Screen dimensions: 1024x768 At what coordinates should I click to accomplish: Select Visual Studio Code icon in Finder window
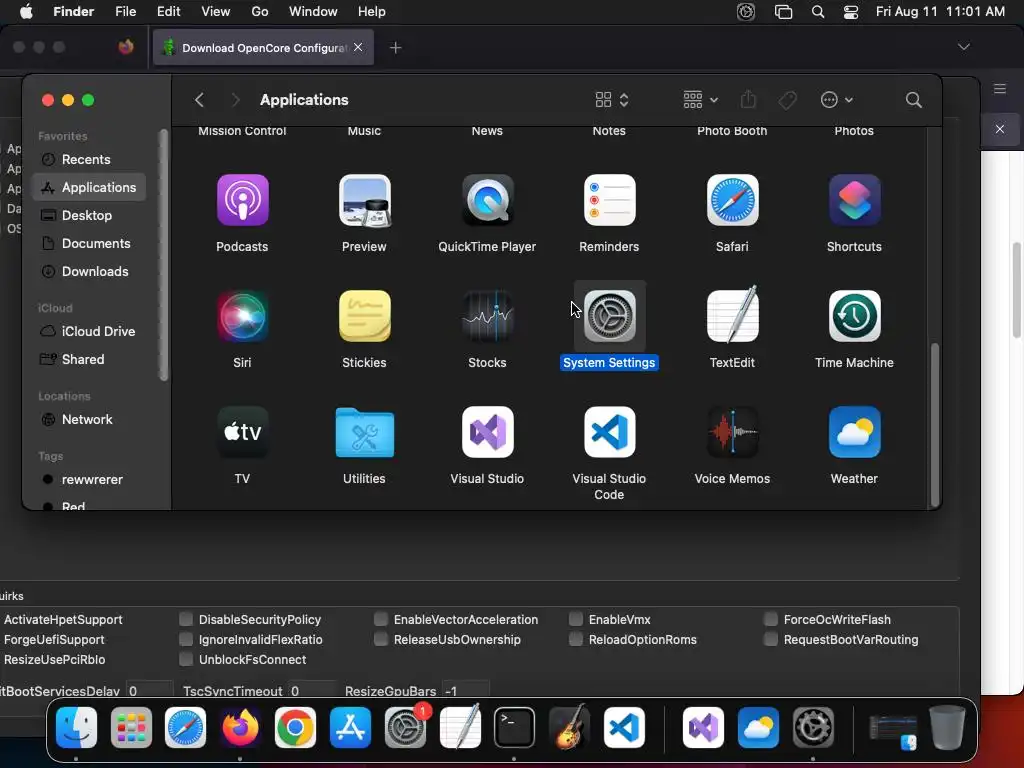(x=609, y=432)
